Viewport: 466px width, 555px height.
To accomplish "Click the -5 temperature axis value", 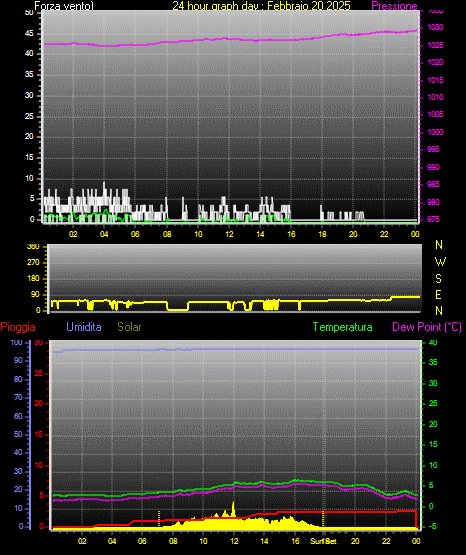I will tap(432, 526).
